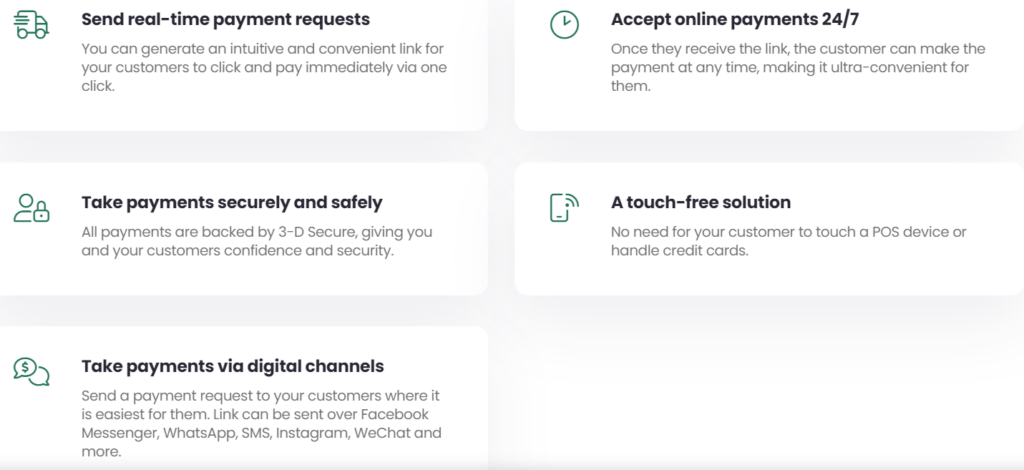Click the clock icon for 24/7 payments
This screenshot has width=1024, height=470.
pyautogui.click(x=564, y=25)
